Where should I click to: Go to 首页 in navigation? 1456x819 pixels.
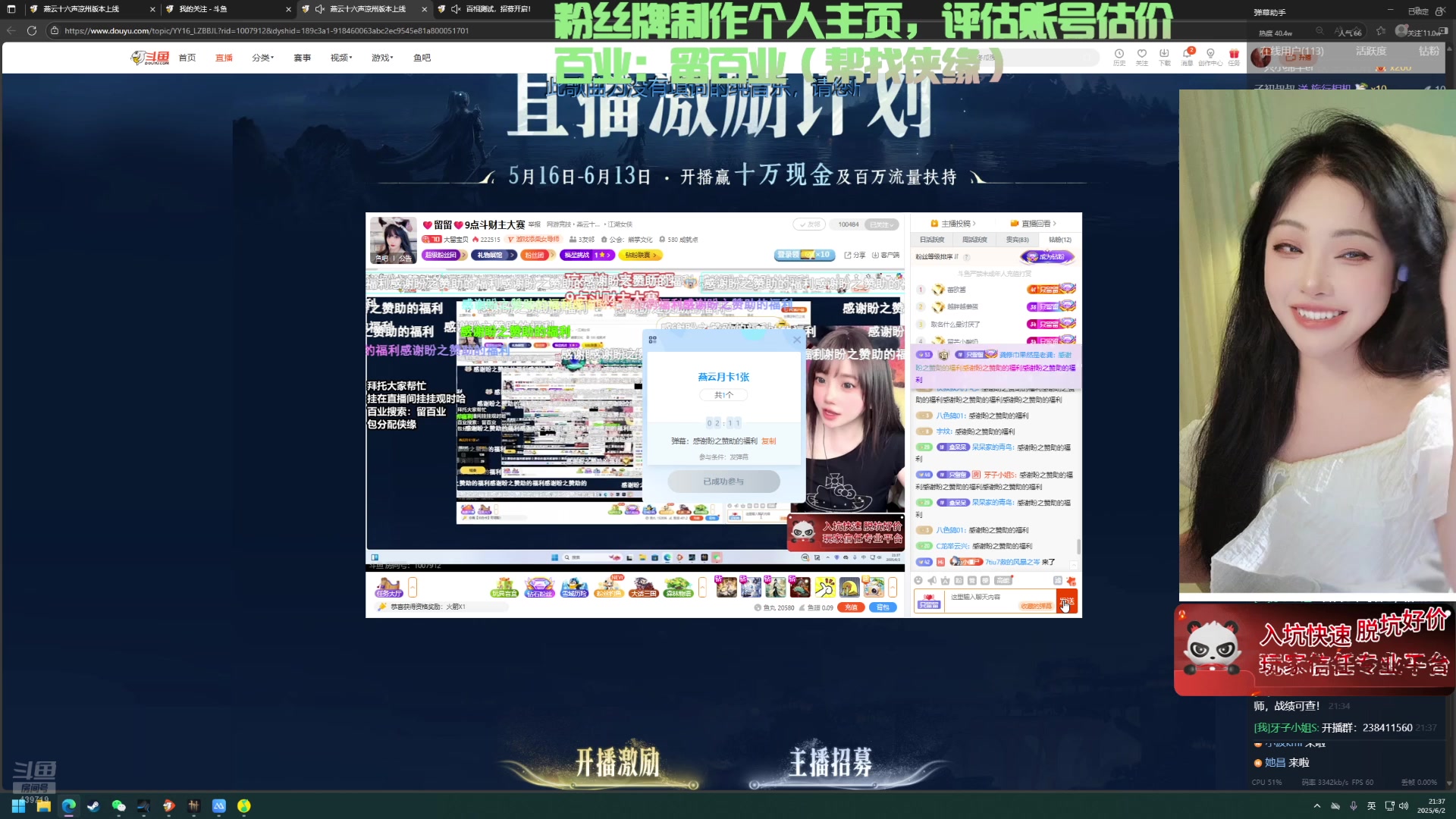pyautogui.click(x=187, y=58)
